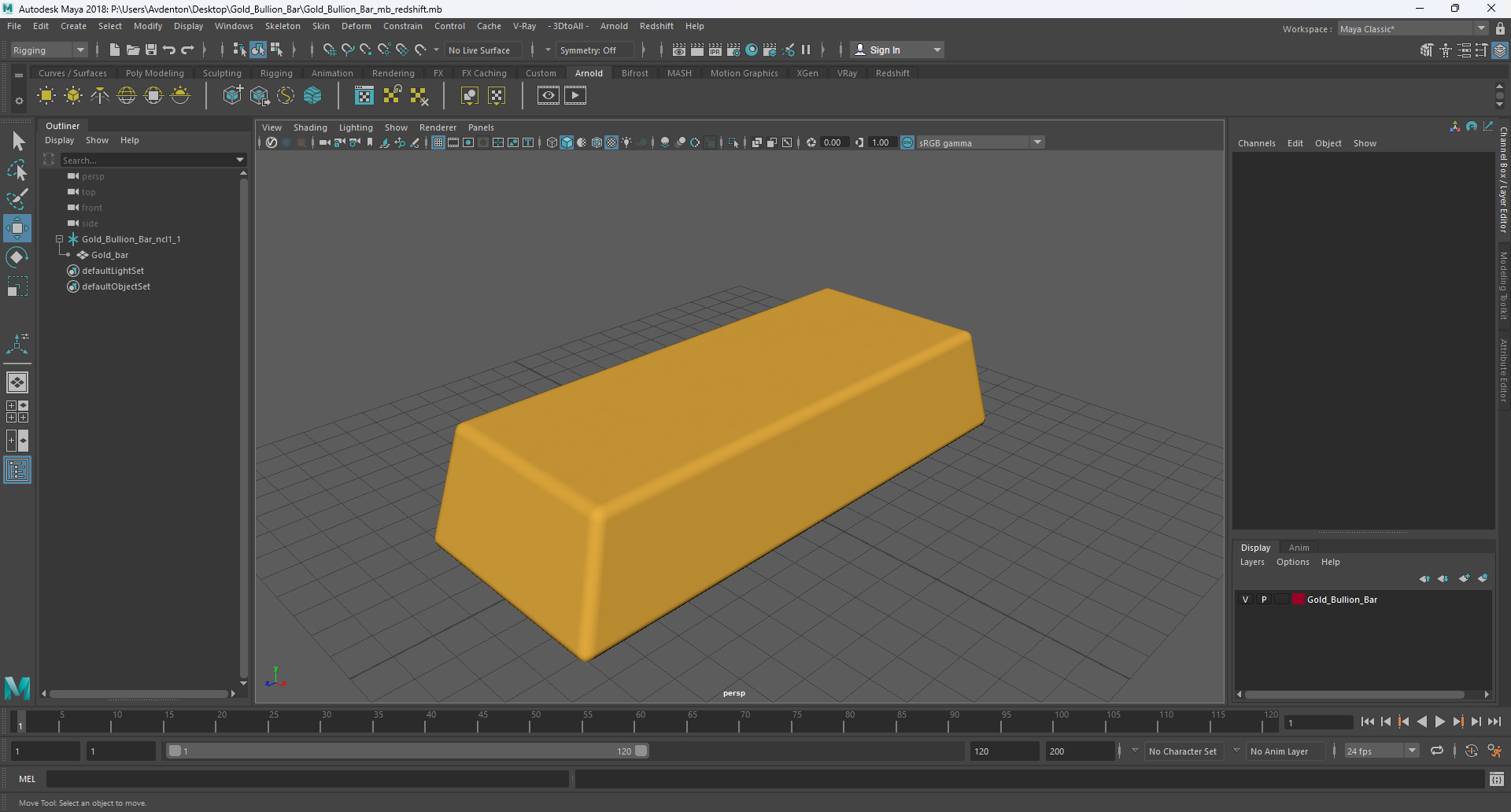Click the playback end time field 120
1511x812 pixels.
1004,751
